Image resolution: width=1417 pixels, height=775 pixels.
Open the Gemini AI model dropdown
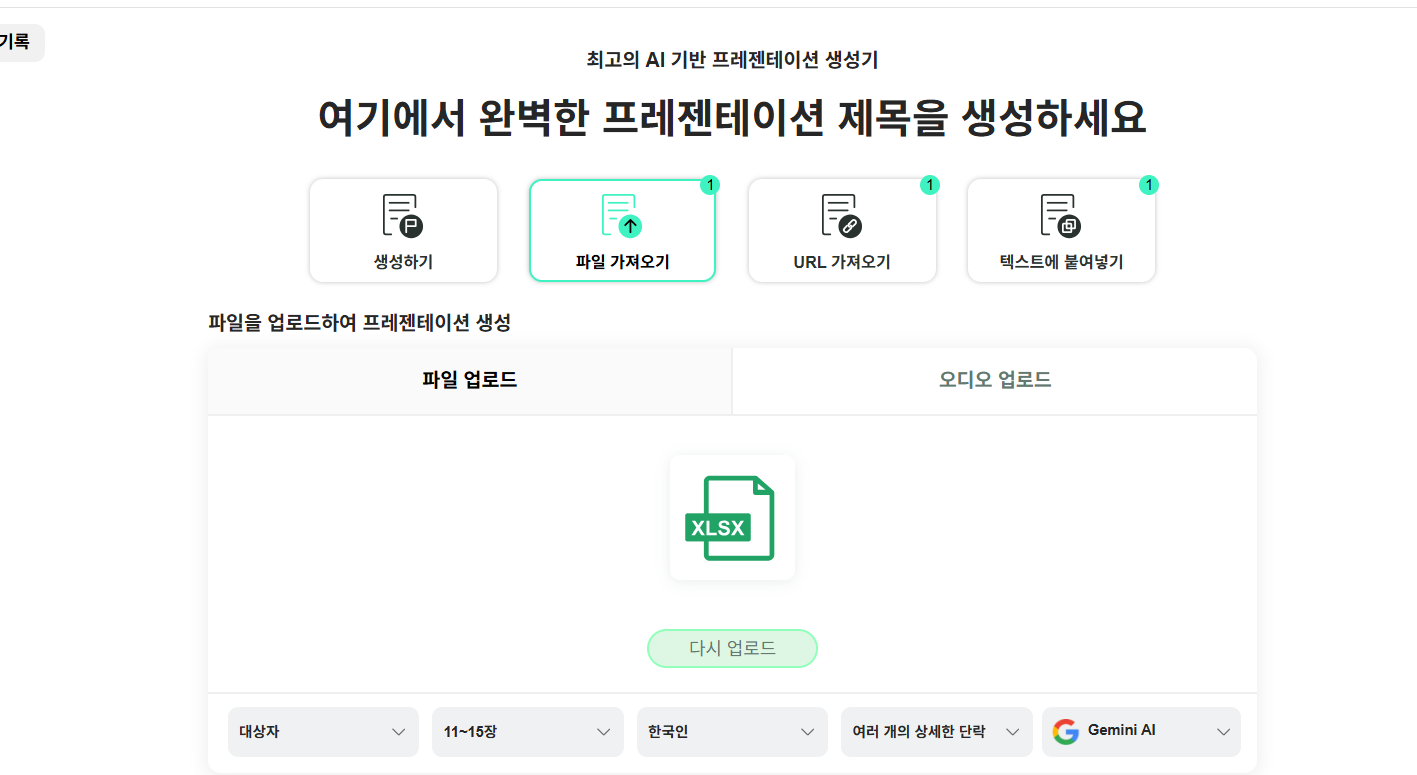point(1141,732)
